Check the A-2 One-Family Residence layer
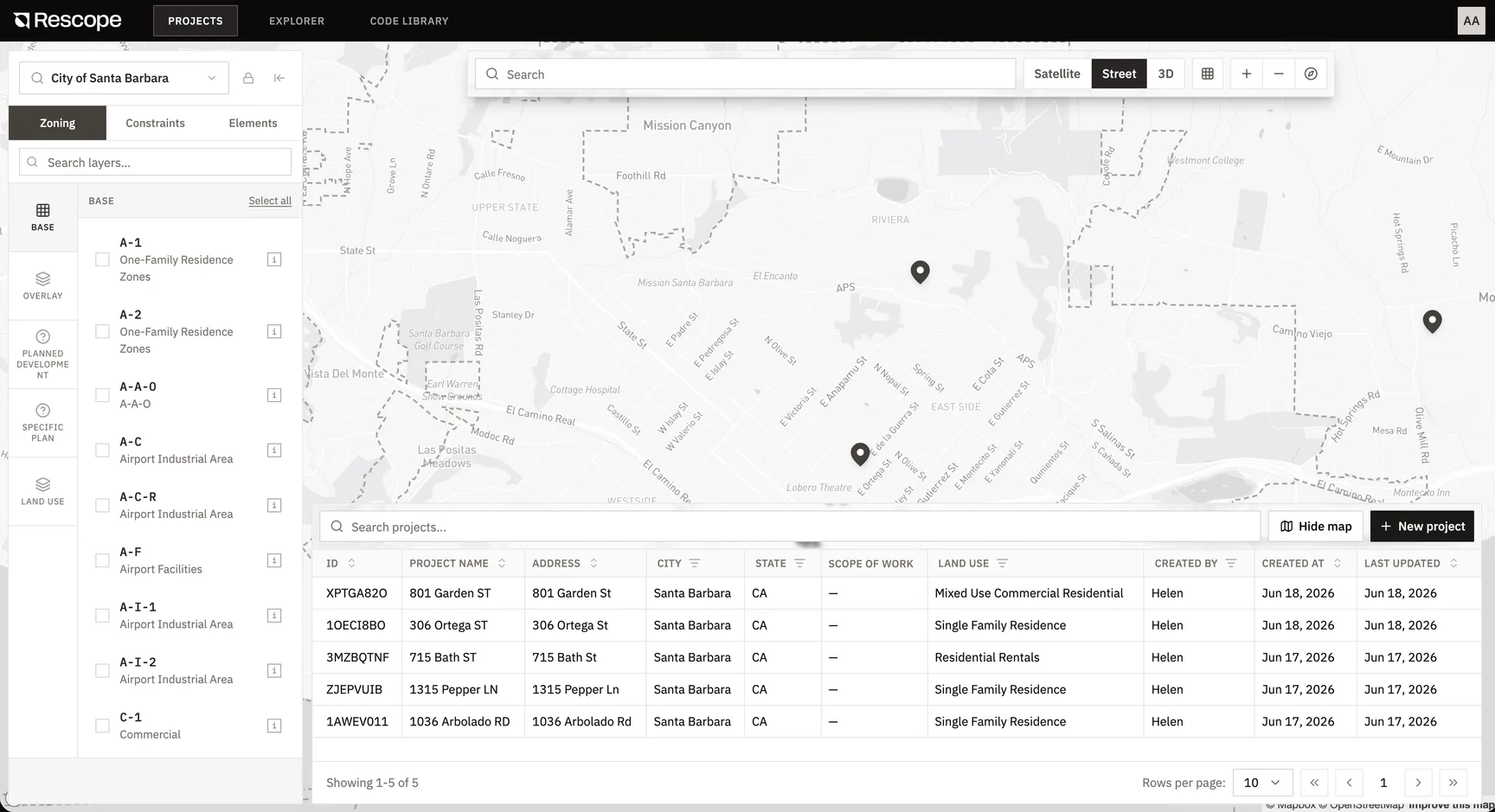Screen dimensions: 1495x812 pyautogui.click(x=102, y=331)
